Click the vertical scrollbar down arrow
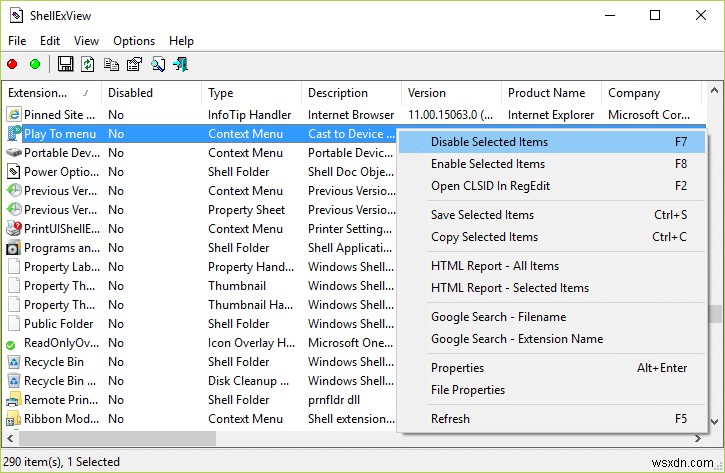This screenshot has height=473, width=725. pos(714,422)
